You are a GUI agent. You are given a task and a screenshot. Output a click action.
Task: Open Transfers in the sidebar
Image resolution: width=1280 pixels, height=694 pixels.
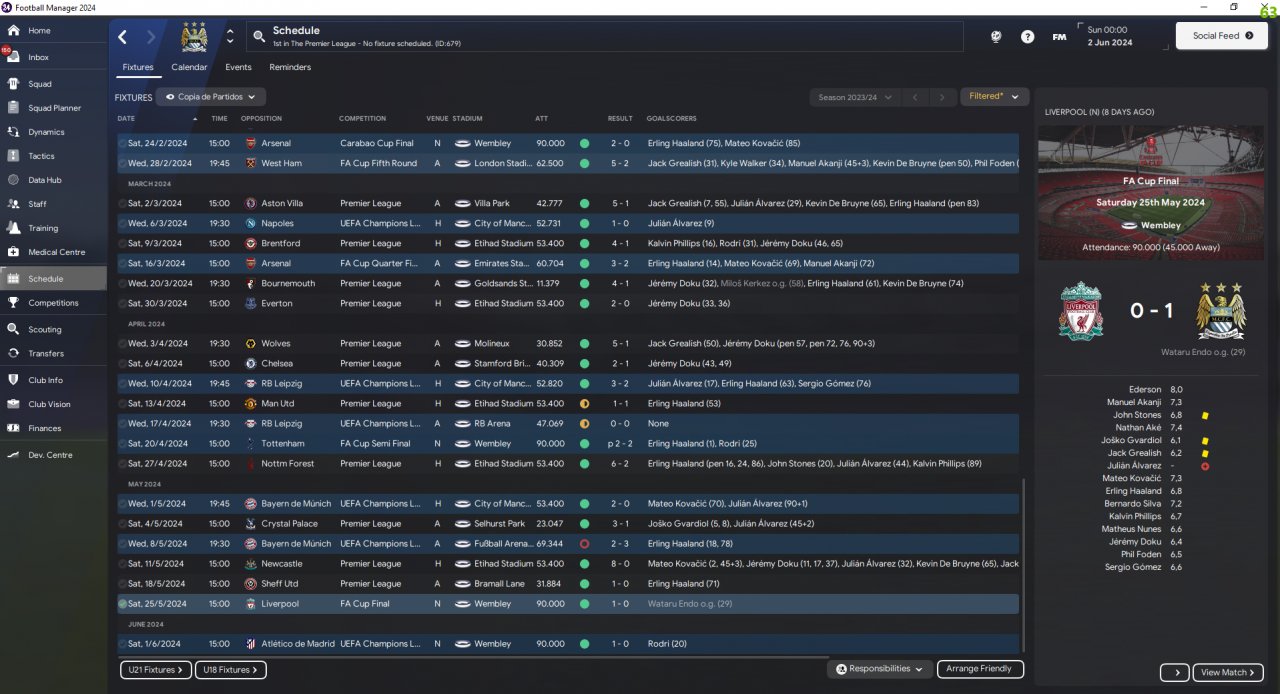point(54,353)
